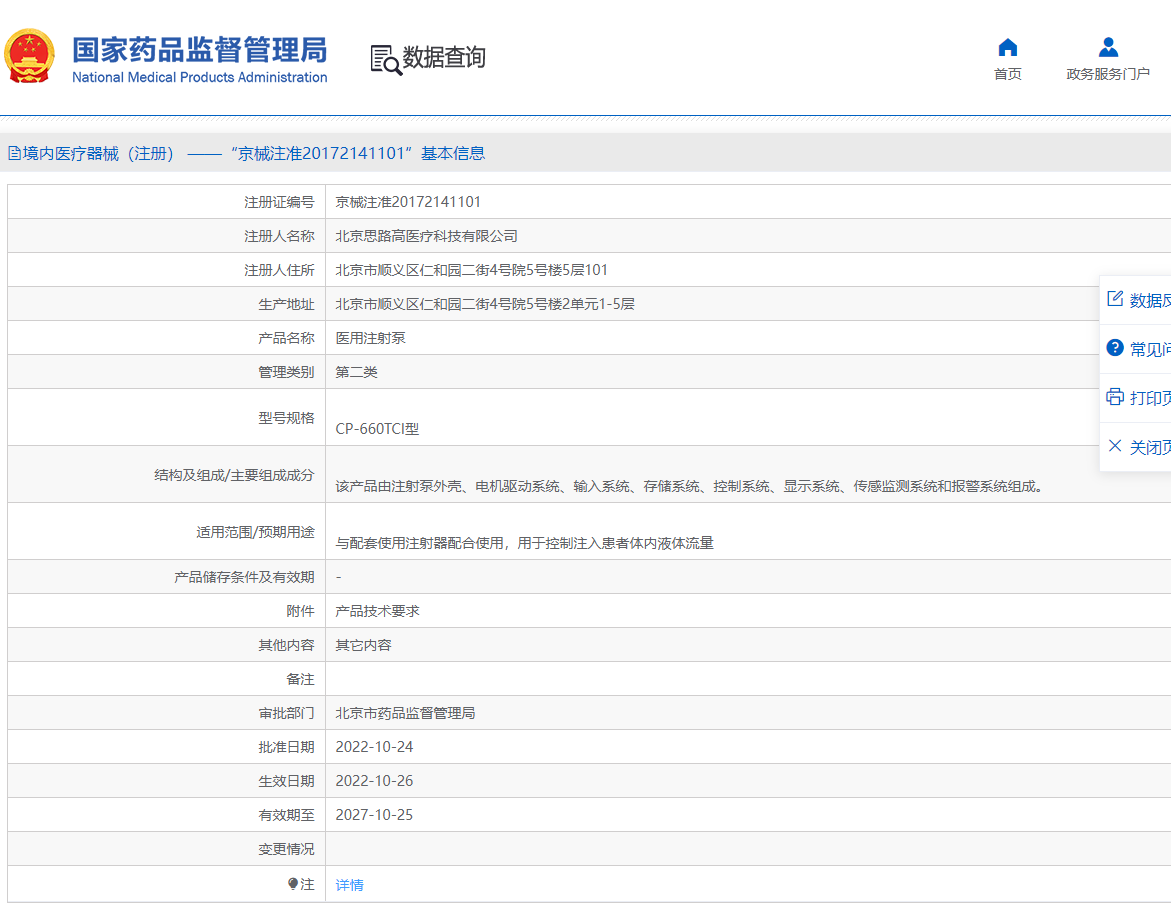The image size is (1171, 904).
Task: Click approval date 2022-10-24
Action: coord(374,747)
